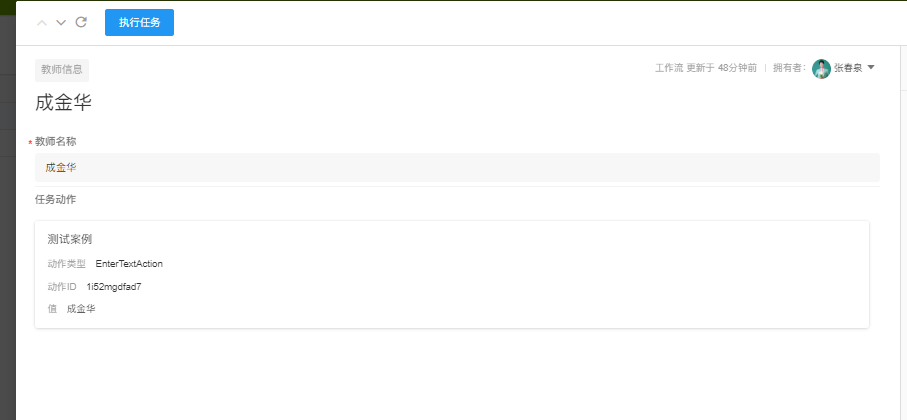Click the 值 value 成金华 in card

click(x=81, y=309)
